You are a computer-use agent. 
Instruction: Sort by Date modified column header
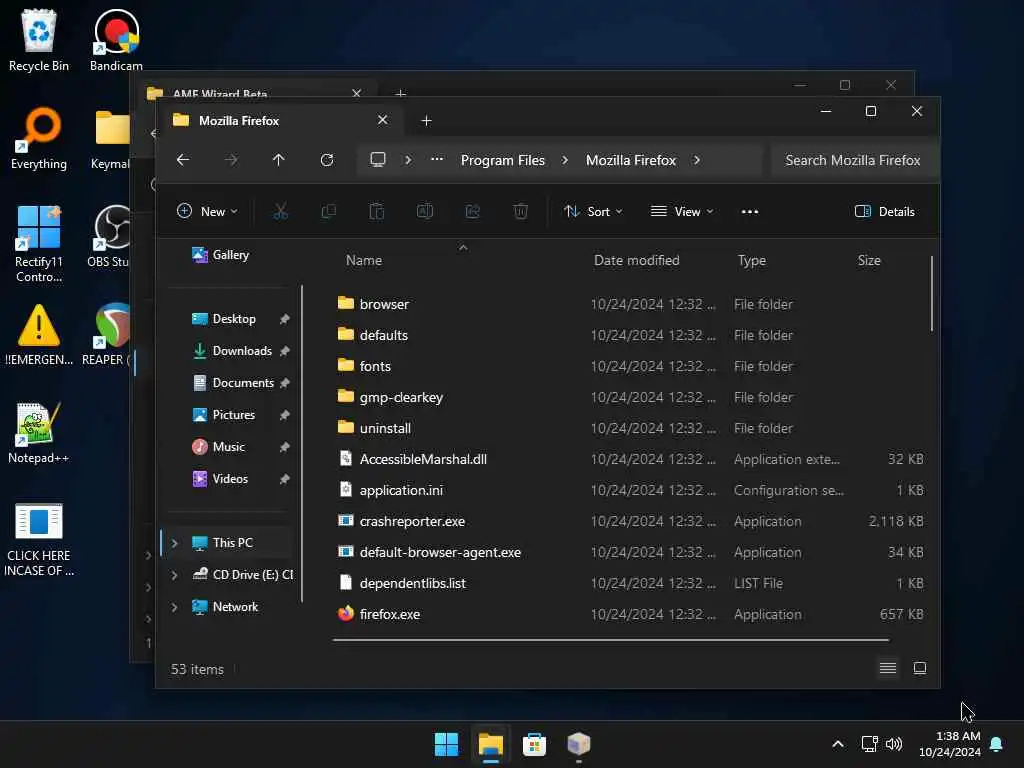coord(637,260)
